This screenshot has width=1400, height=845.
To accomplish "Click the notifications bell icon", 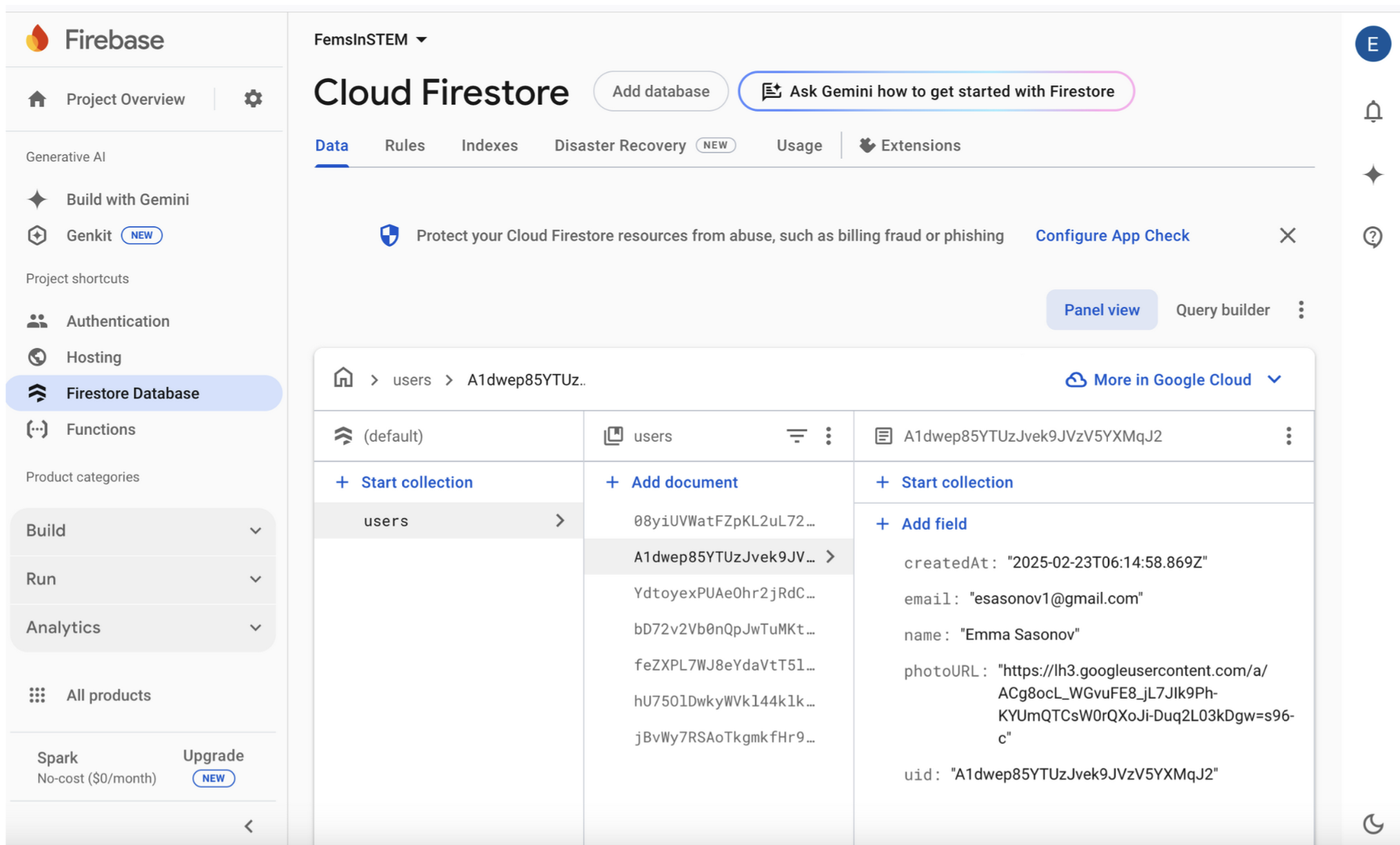I will (x=1372, y=111).
